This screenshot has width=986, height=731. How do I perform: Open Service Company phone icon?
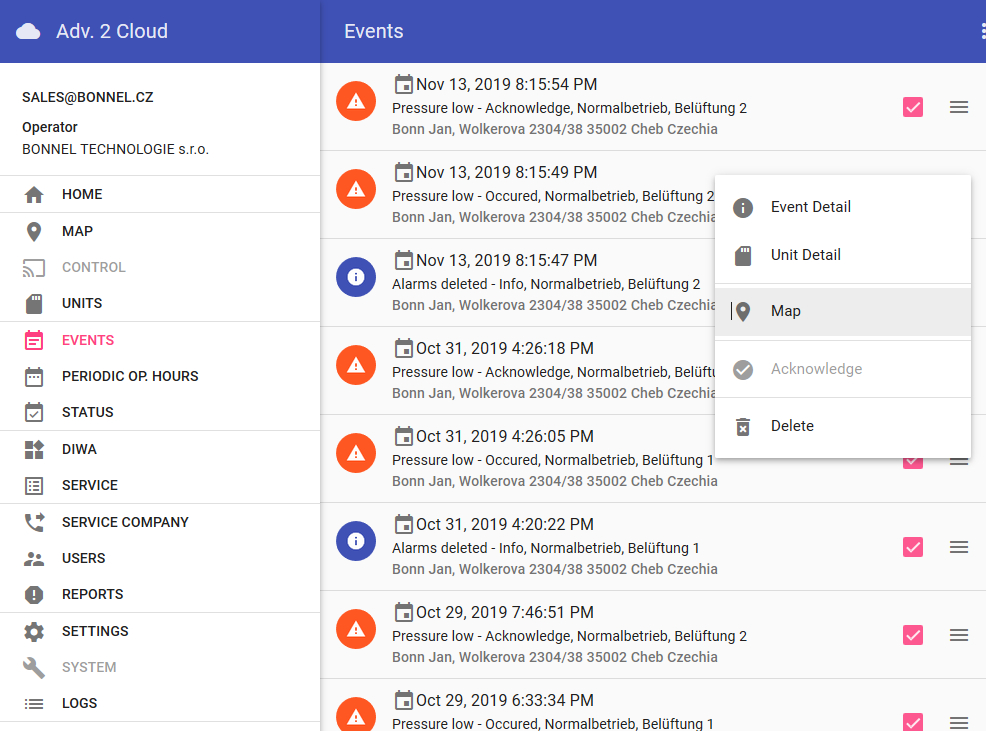34,522
